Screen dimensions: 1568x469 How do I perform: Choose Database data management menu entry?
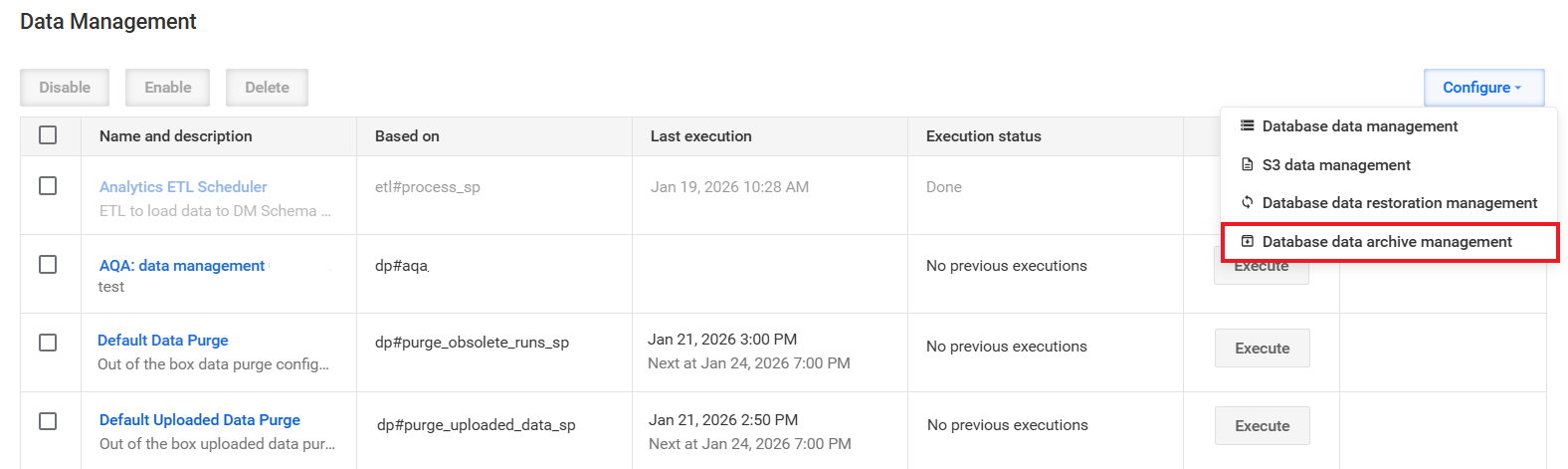pos(1389,126)
